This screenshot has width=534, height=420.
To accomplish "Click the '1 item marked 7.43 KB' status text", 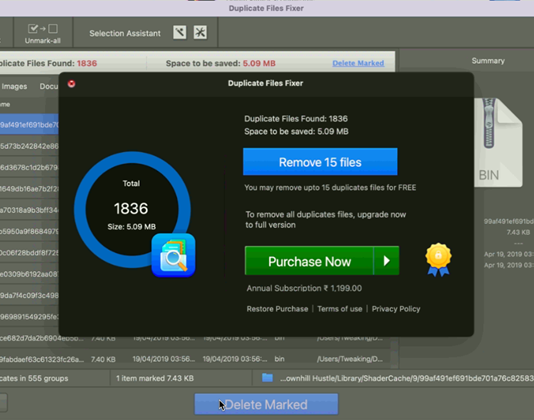I will click(155, 378).
